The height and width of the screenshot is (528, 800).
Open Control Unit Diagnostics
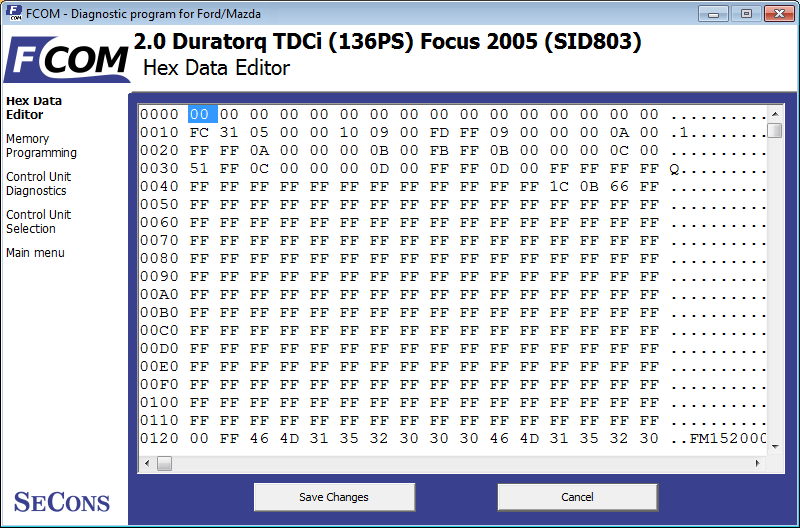click(x=38, y=184)
